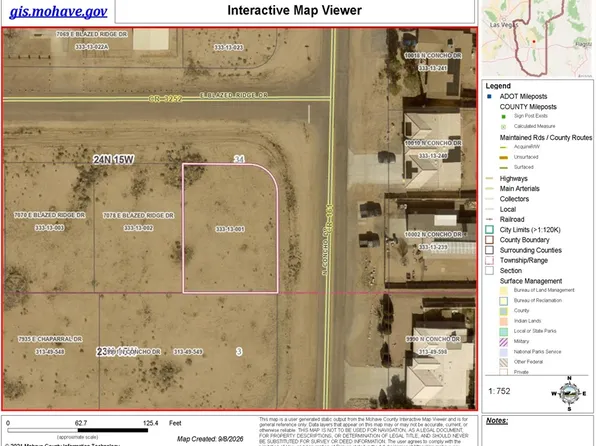Select parcel label 333-13-240
The height and width of the screenshot is (446, 596).
coord(433,156)
